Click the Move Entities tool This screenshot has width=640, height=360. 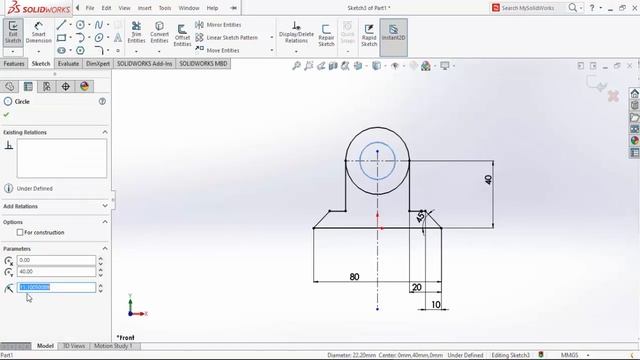[217, 50]
